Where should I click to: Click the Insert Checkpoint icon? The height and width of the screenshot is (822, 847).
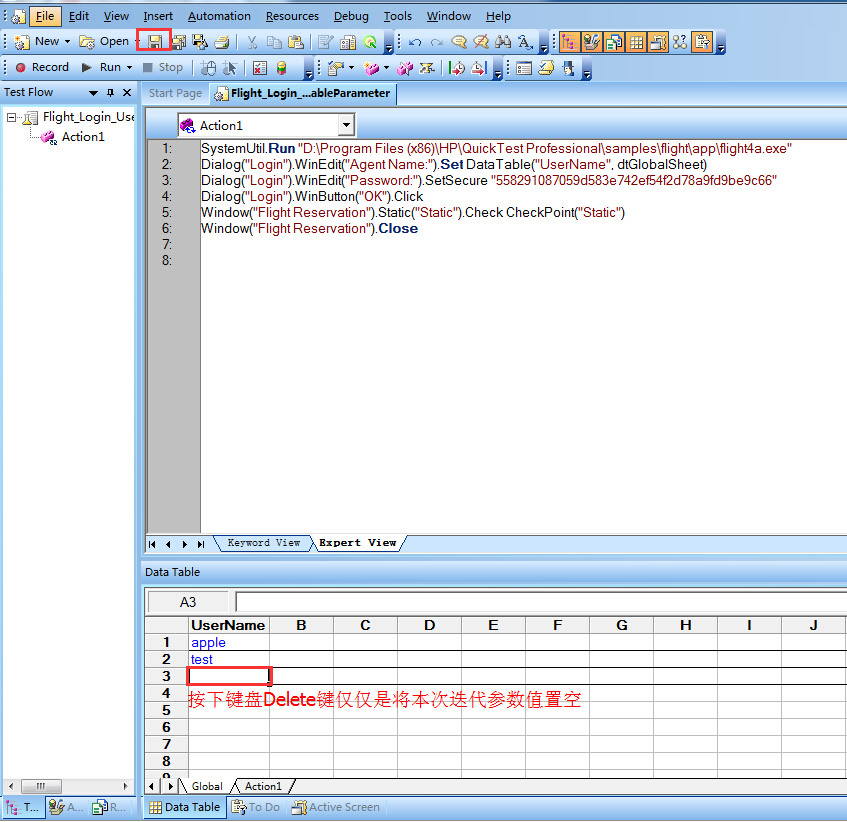(335, 68)
